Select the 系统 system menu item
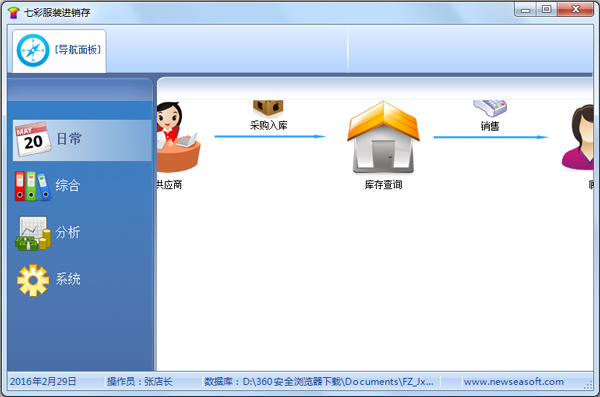Viewport: 600px width, 397px height. pyautogui.click(x=82, y=279)
